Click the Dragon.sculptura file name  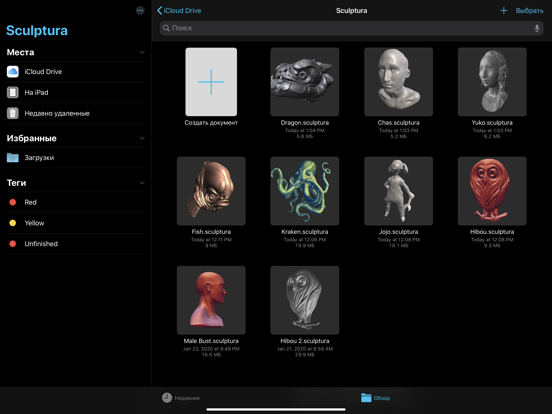305,123
